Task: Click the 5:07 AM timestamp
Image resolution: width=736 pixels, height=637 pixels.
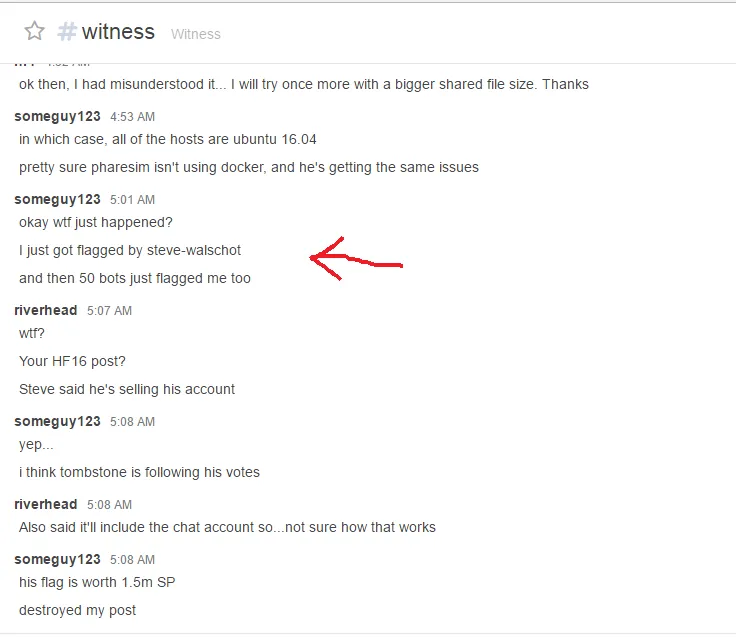Action: (x=109, y=311)
